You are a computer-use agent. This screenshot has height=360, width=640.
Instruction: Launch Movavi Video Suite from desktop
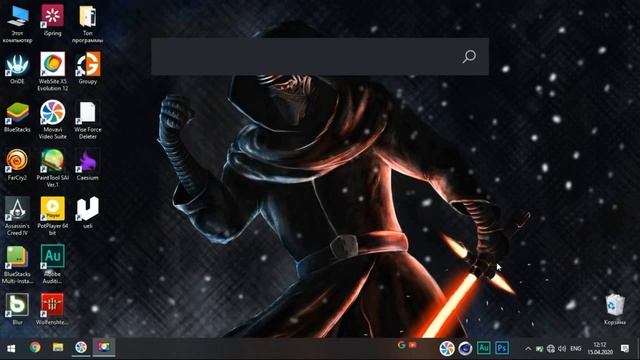point(53,119)
